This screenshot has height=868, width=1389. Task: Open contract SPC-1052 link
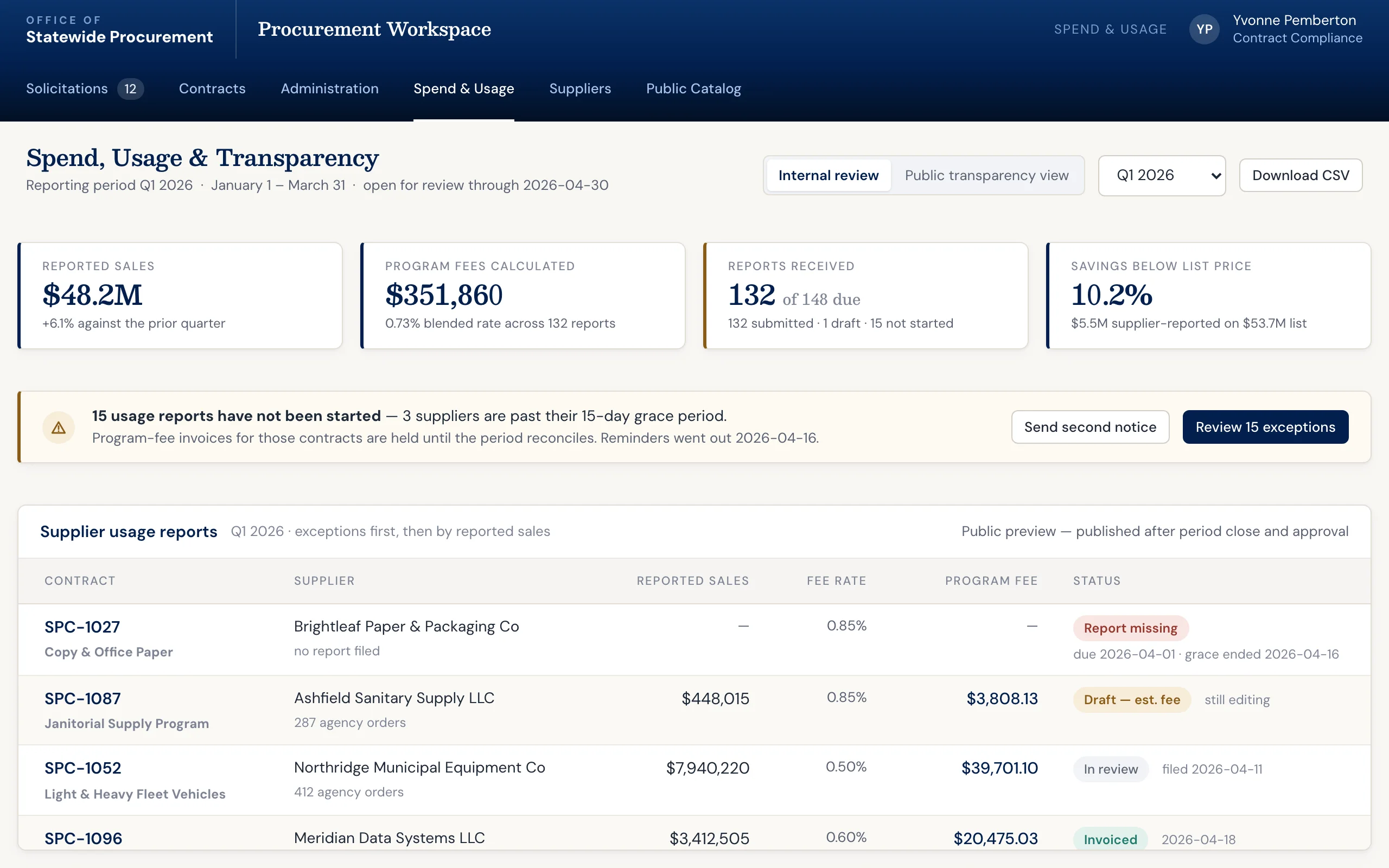pyautogui.click(x=82, y=768)
